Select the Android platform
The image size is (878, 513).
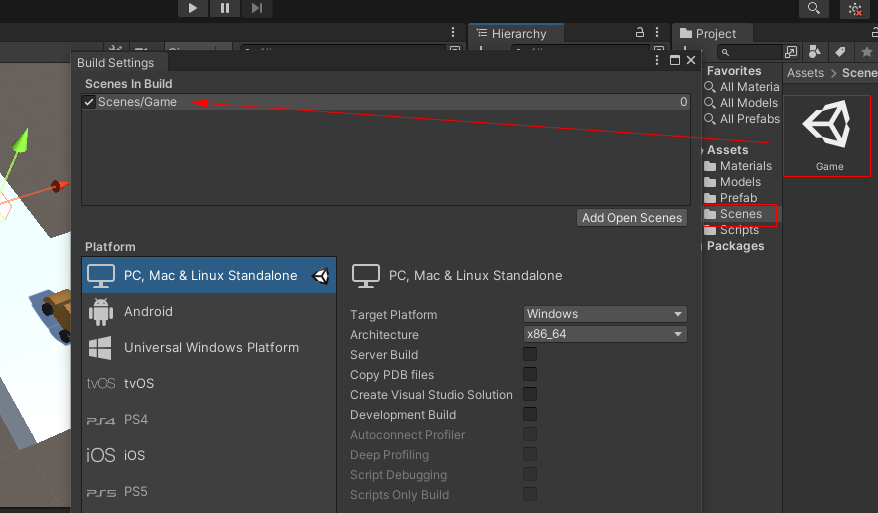click(209, 311)
